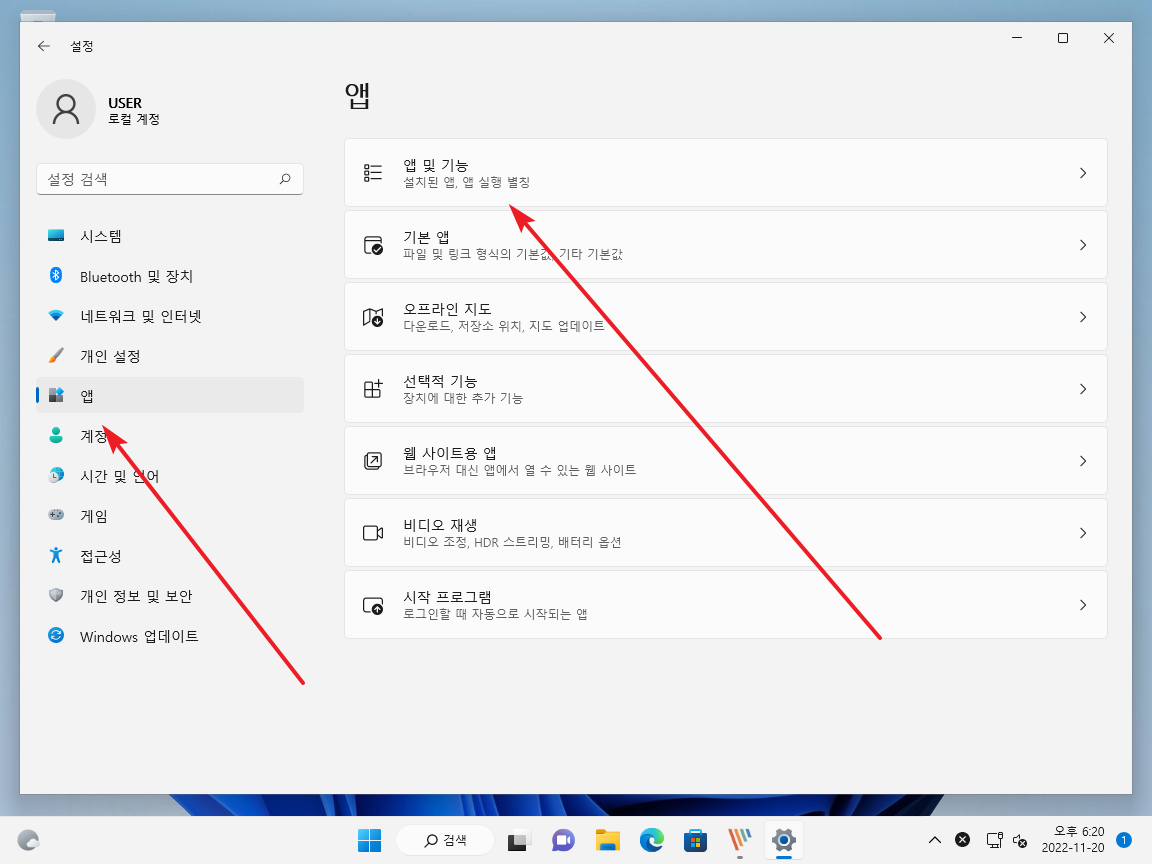Expand hidden icons in the system tray
Viewport: 1152px width, 864px height.
point(934,840)
